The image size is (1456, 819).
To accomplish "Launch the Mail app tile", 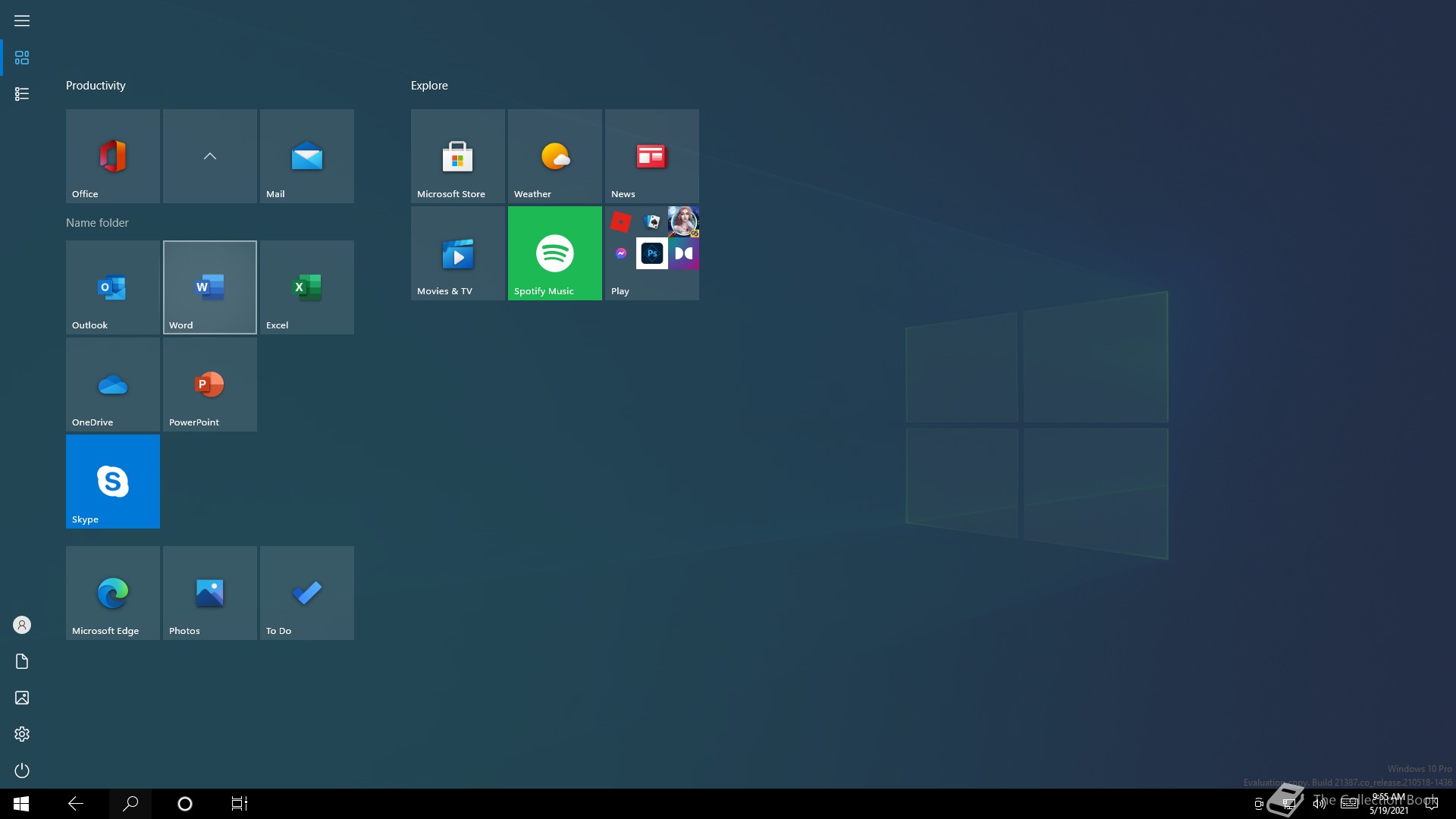I will pyautogui.click(x=307, y=156).
